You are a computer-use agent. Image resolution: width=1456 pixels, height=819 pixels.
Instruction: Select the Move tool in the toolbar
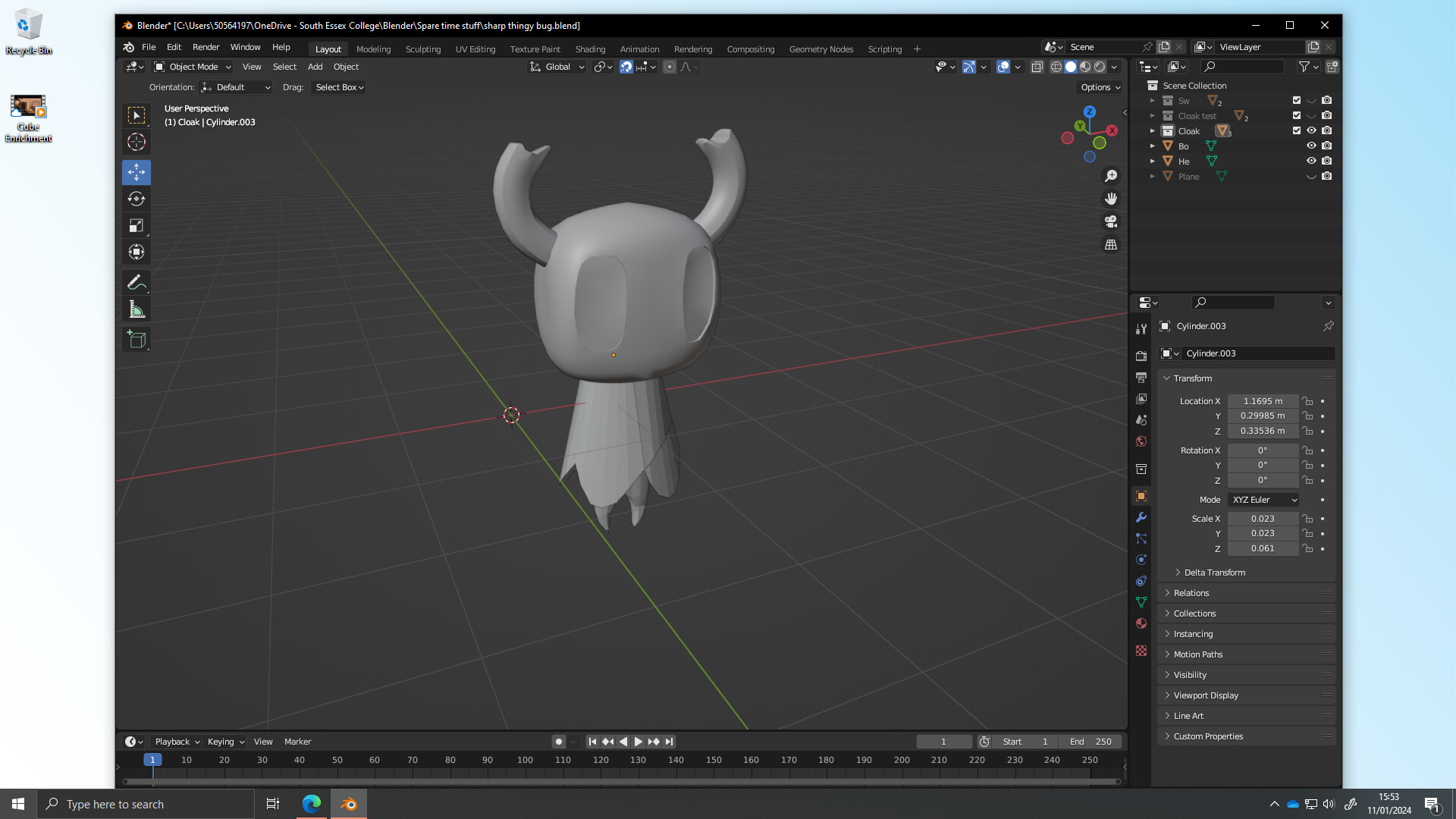click(x=136, y=172)
